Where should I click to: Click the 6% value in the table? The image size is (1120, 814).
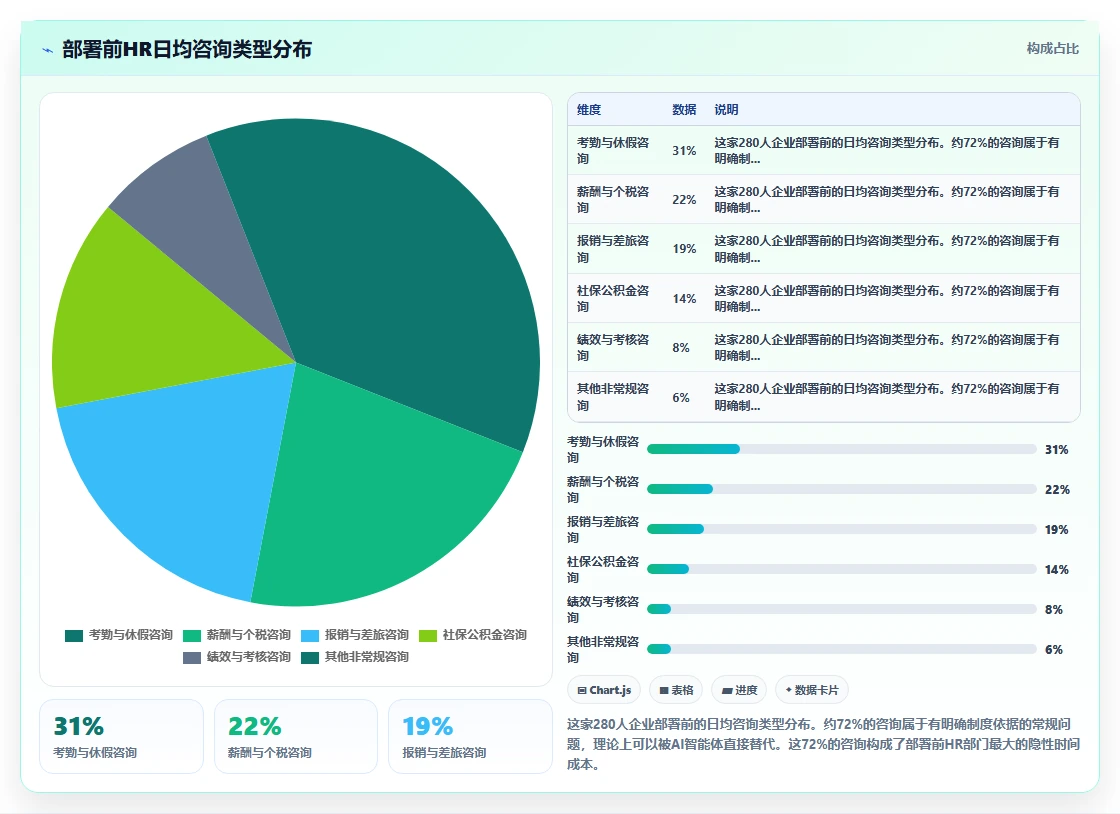click(x=681, y=398)
